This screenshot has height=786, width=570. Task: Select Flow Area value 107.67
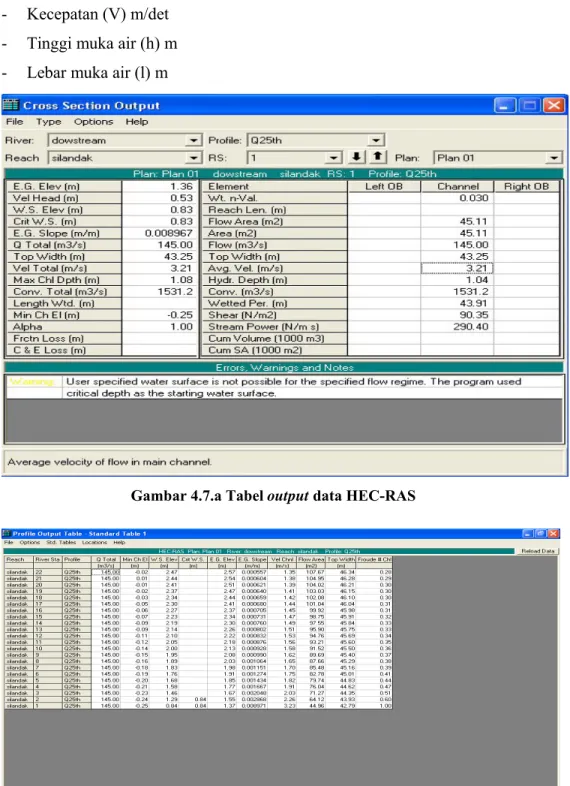pyautogui.click(x=311, y=572)
